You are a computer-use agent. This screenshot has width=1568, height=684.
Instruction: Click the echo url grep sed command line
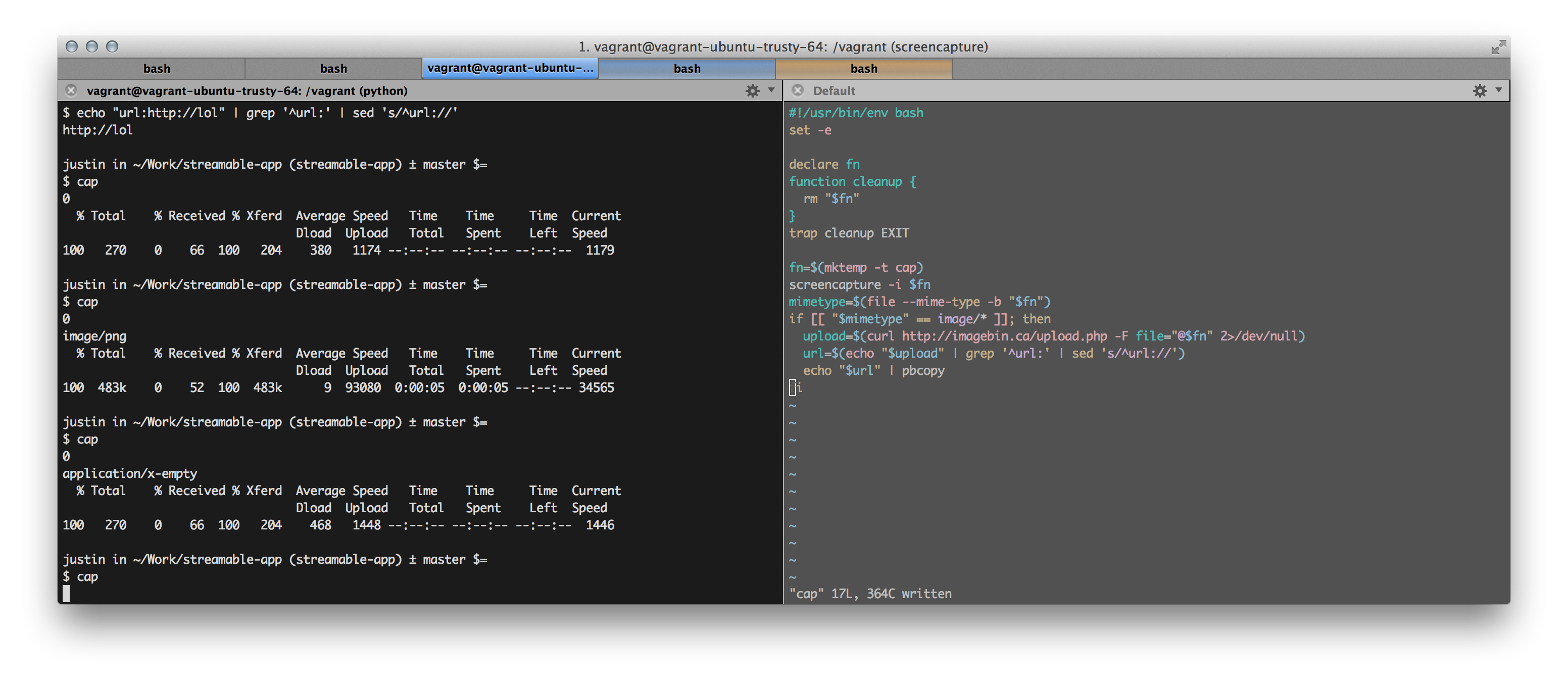pyautogui.click(x=260, y=113)
